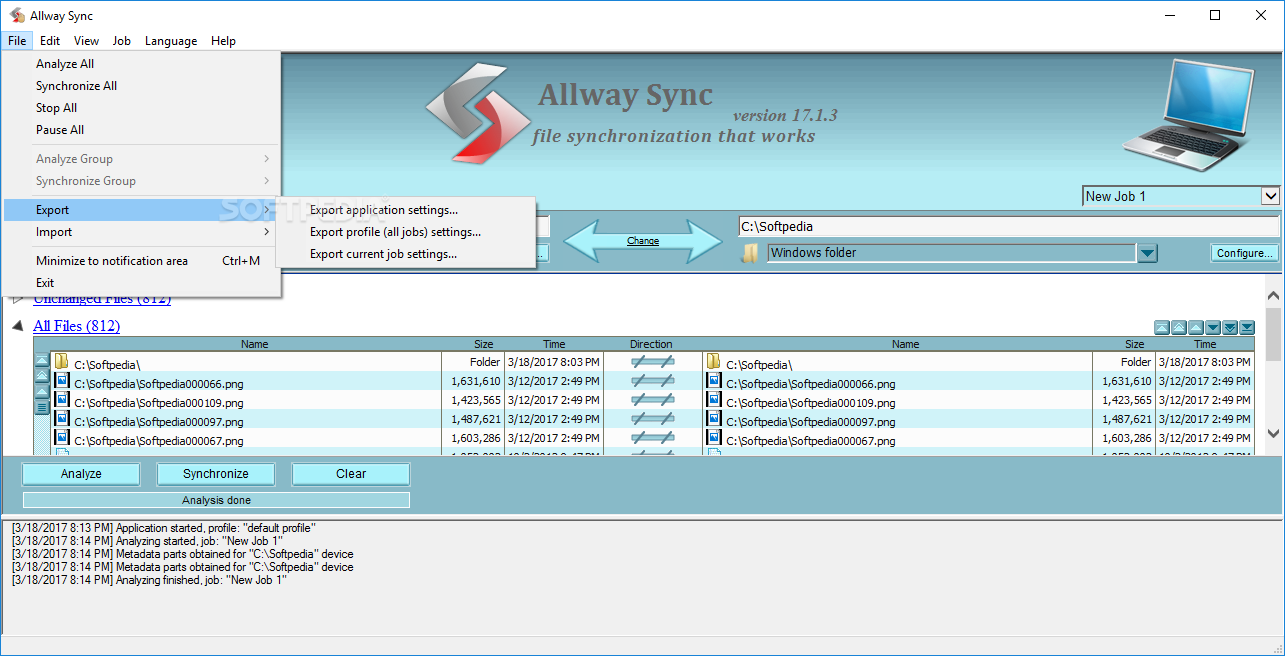The image size is (1285, 656).
Task: Select Export profile (all jobs) settings...
Action: (x=406, y=232)
